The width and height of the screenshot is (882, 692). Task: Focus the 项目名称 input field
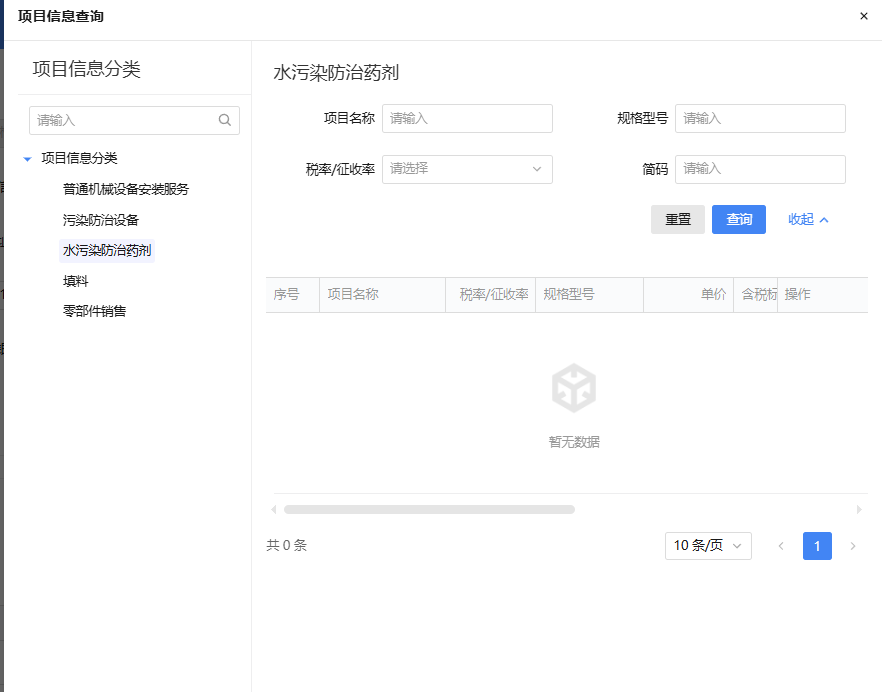coord(467,118)
